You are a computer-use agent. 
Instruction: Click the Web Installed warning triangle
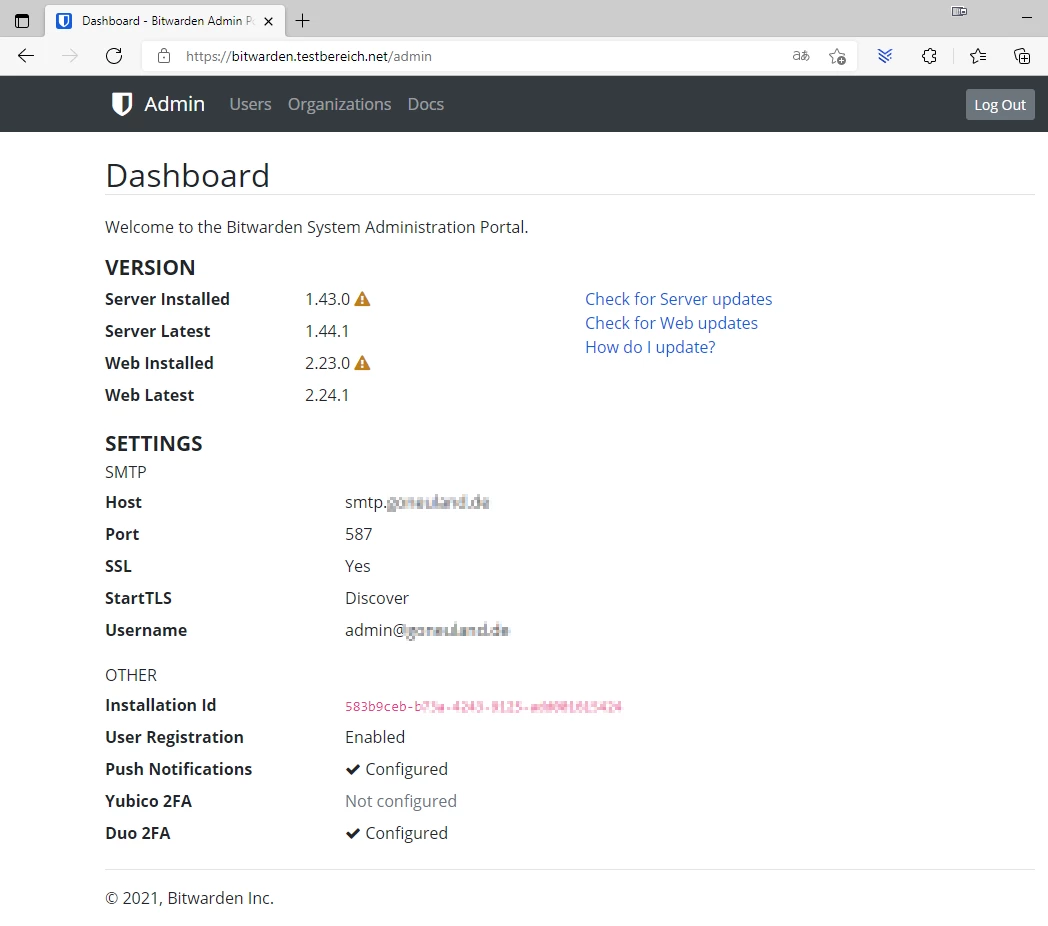point(362,363)
